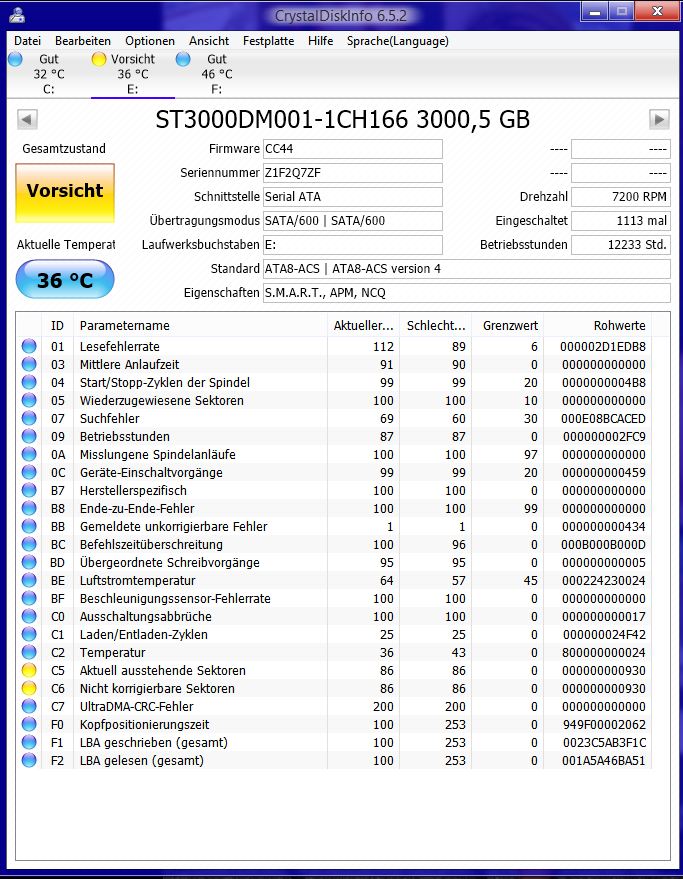Click status icon of Übergeordnete Schreibvorgänge row

coord(29,562)
